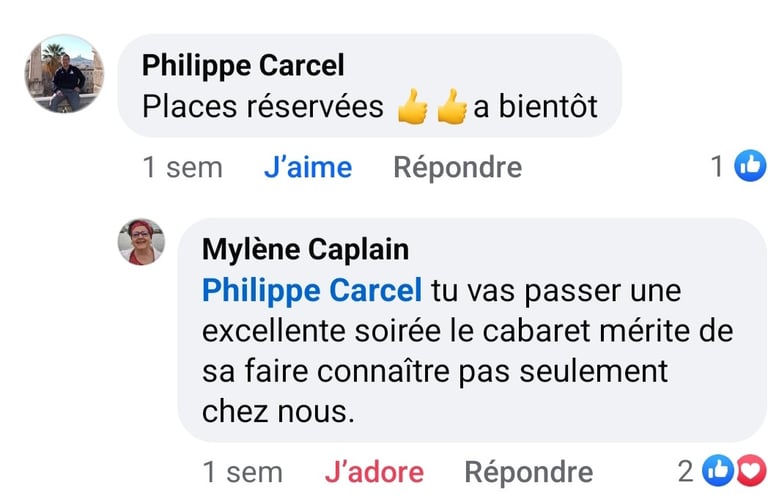Click Répondre under Mylène's reply

[528, 471]
